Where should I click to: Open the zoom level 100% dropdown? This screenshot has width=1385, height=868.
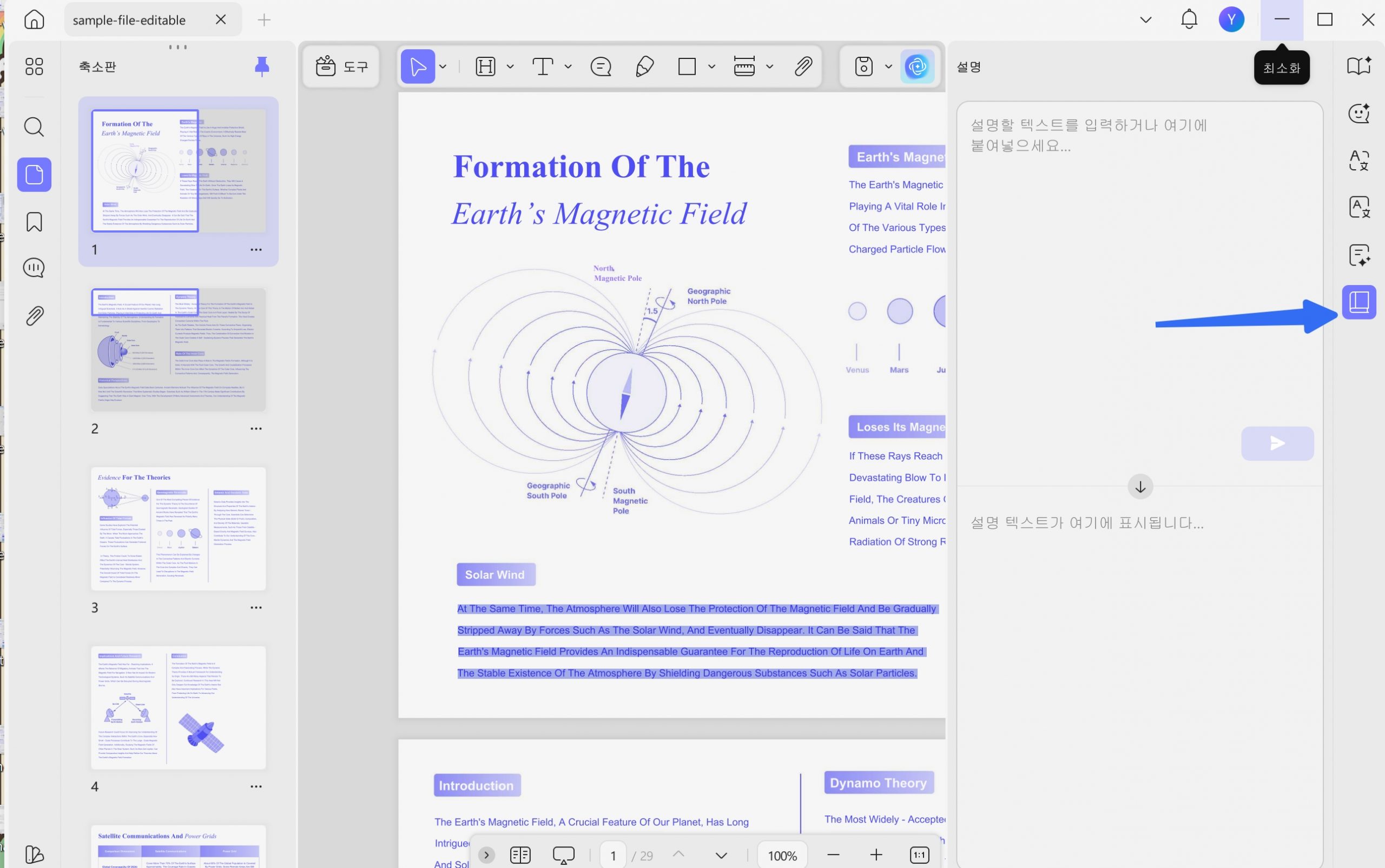[782, 856]
